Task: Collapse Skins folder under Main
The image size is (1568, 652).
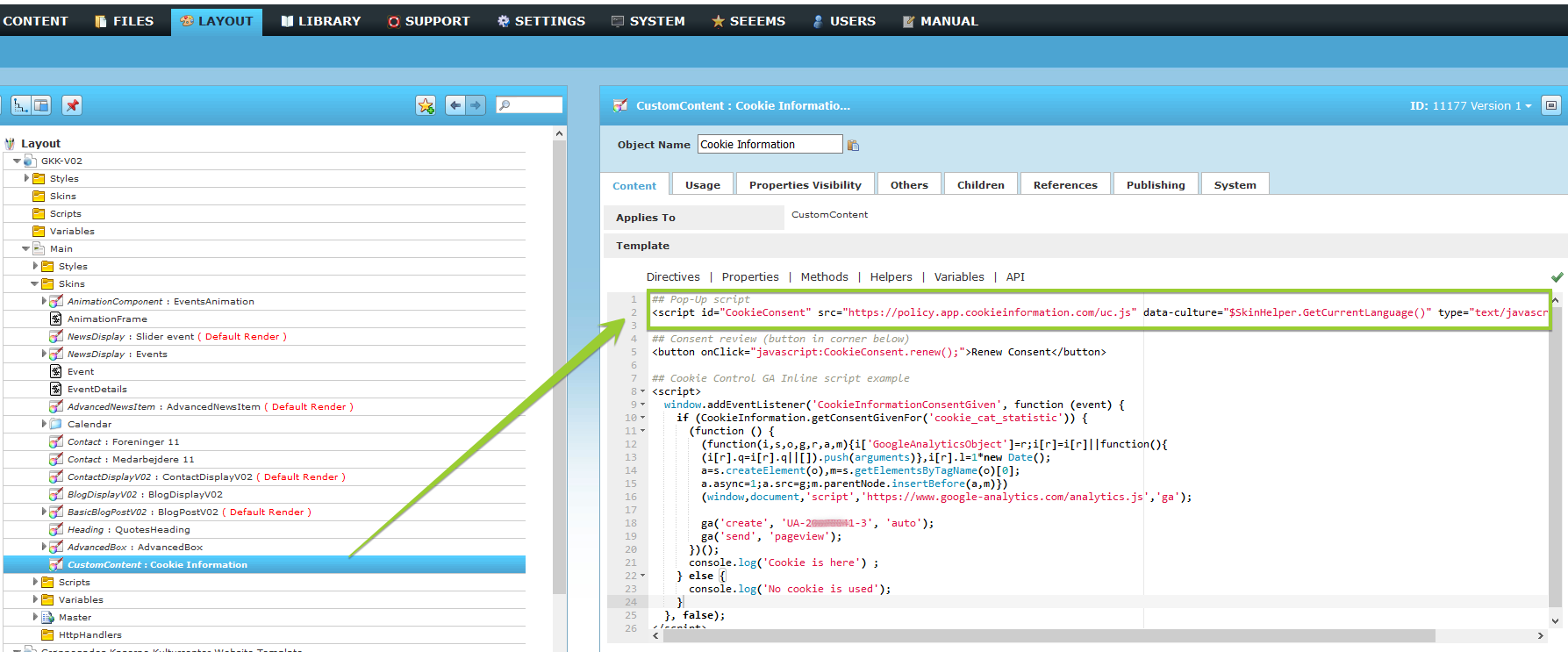Action: point(34,283)
